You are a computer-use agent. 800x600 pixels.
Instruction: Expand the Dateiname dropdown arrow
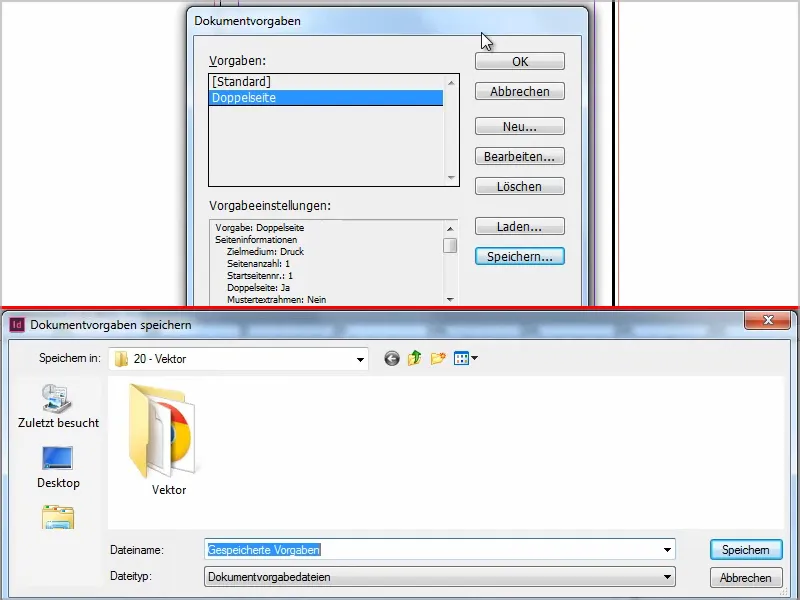pos(667,549)
